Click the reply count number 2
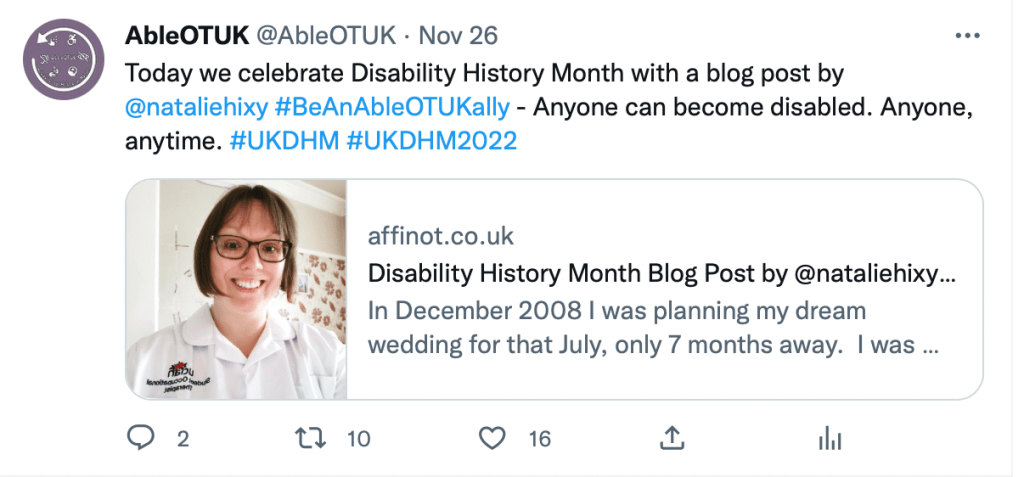 (183, 438)
